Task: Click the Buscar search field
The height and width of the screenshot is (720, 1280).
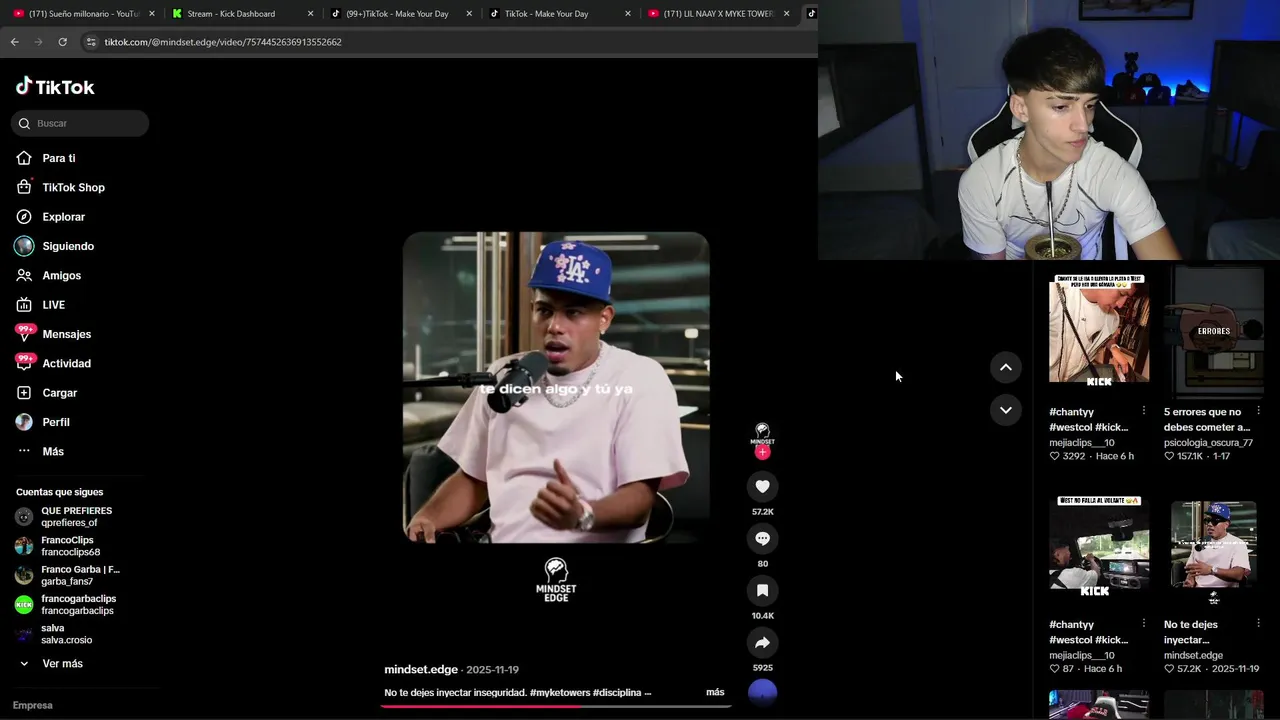Action: tap(80, 123)
